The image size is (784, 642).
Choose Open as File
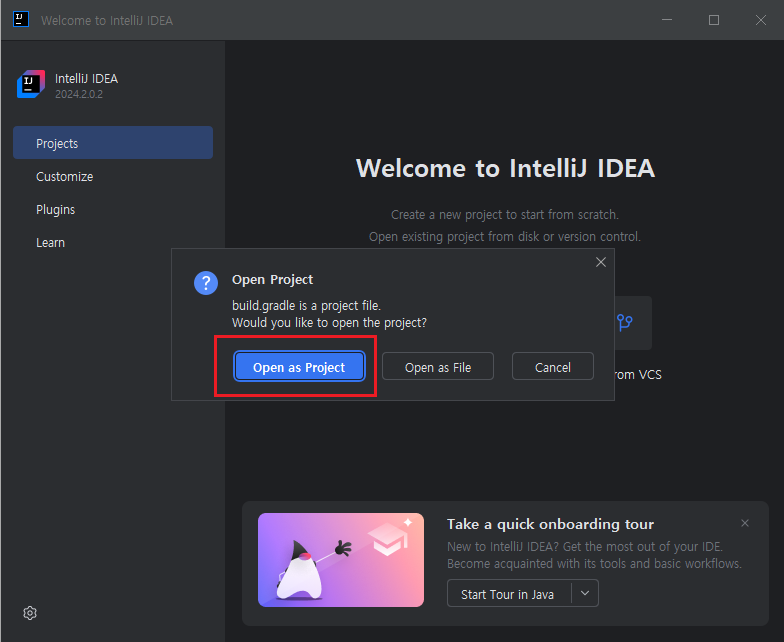tap(438, 367)
